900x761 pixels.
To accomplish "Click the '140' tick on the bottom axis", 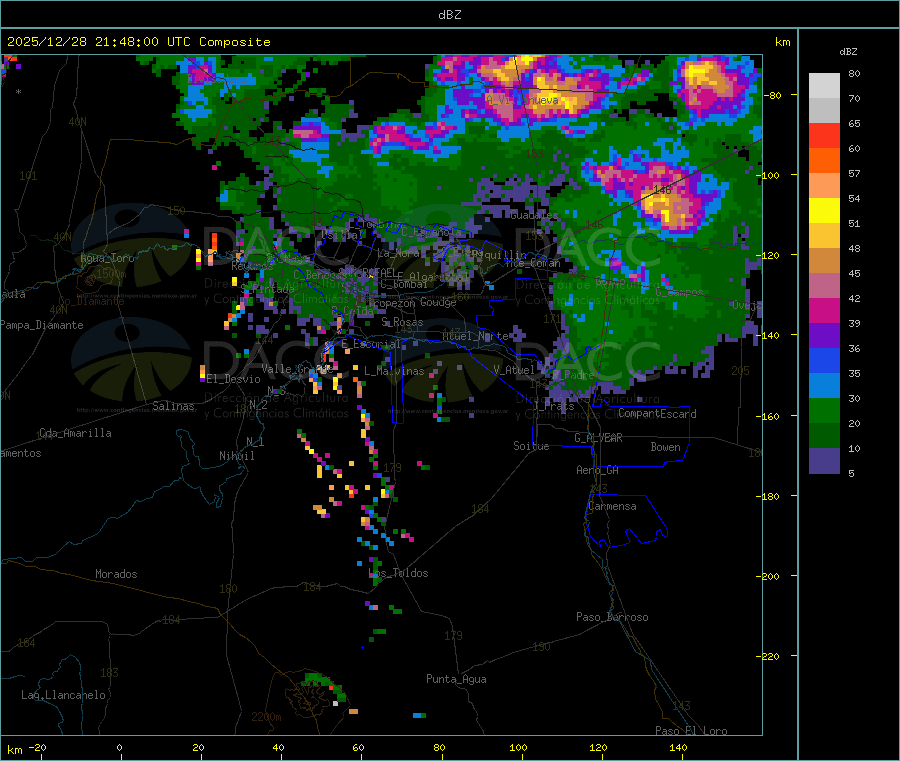I will click(678, 747).
